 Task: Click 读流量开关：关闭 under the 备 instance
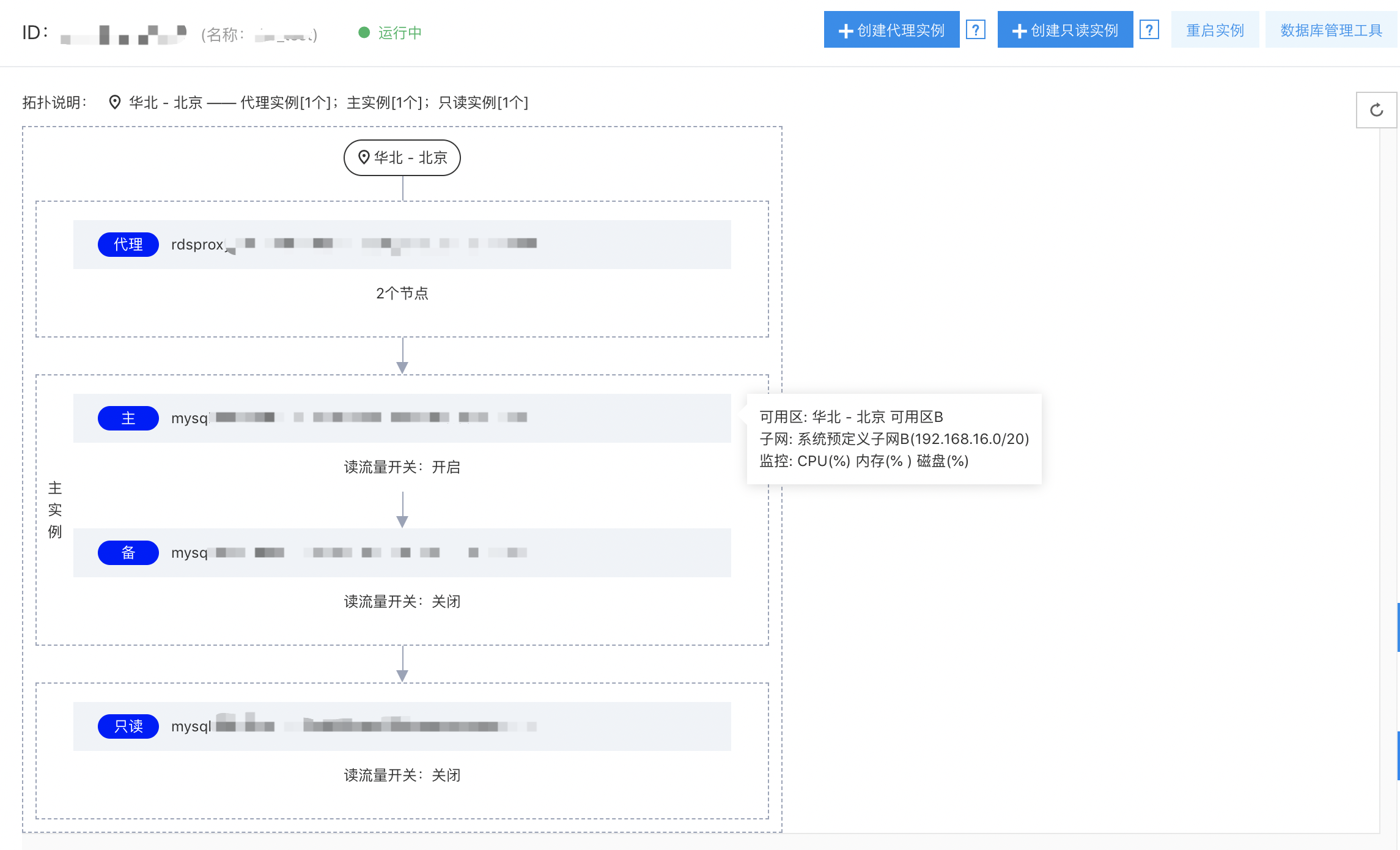coord(402,602)
